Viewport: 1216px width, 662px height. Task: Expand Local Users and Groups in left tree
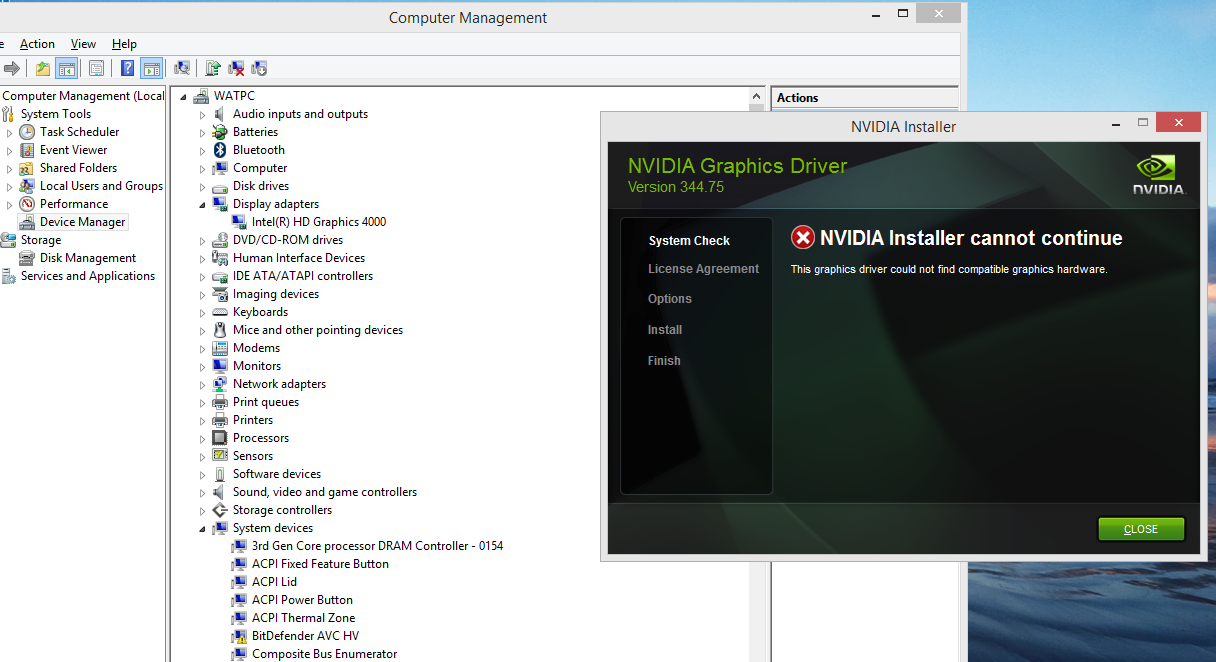(x=10, y=186)
